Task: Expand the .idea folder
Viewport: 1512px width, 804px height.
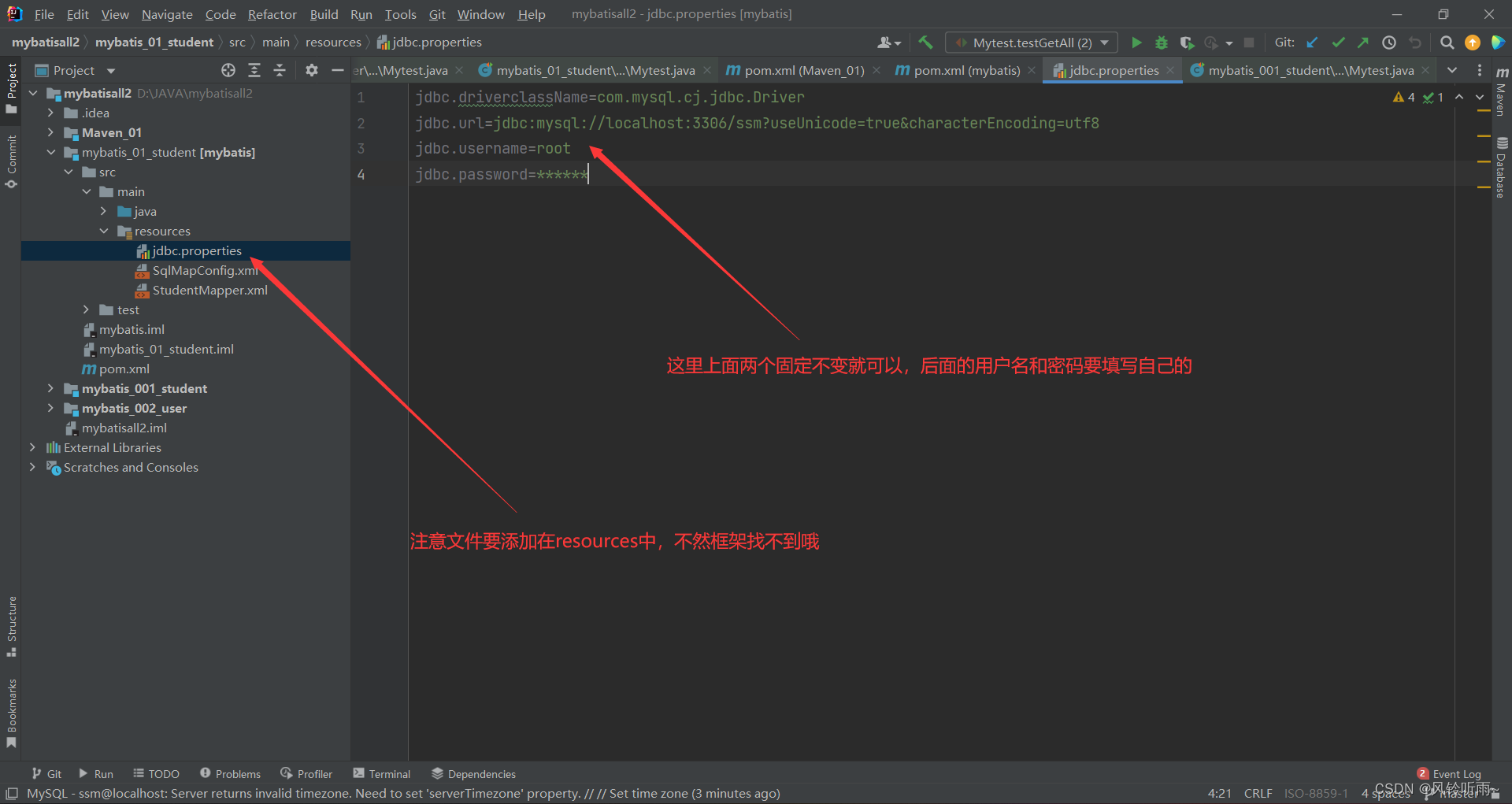Action: click(x=51, y=113)
